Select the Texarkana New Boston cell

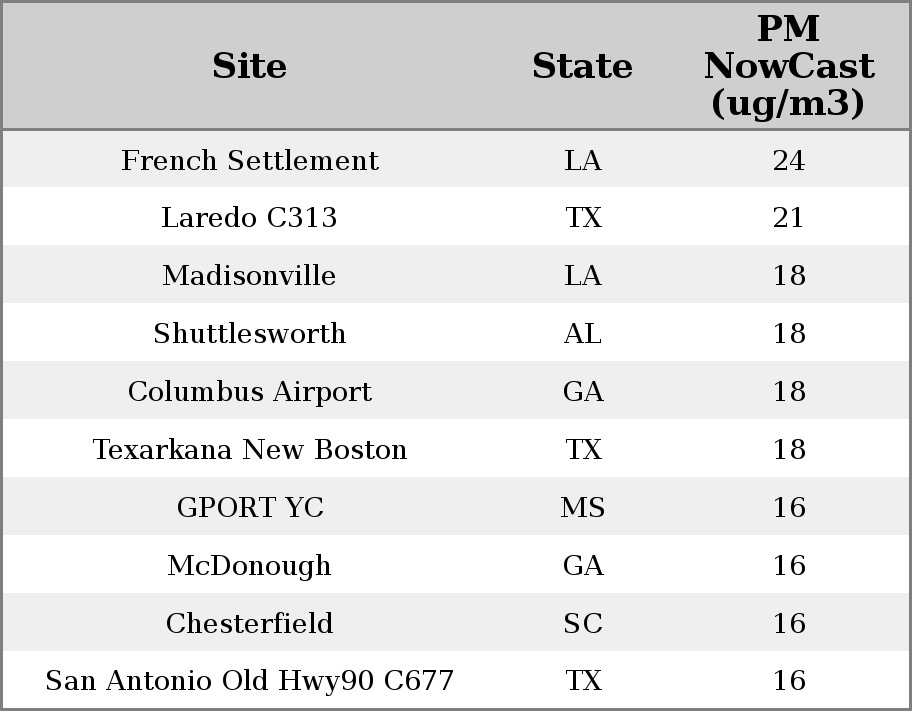pyautogui.click(x=250, y=449)
